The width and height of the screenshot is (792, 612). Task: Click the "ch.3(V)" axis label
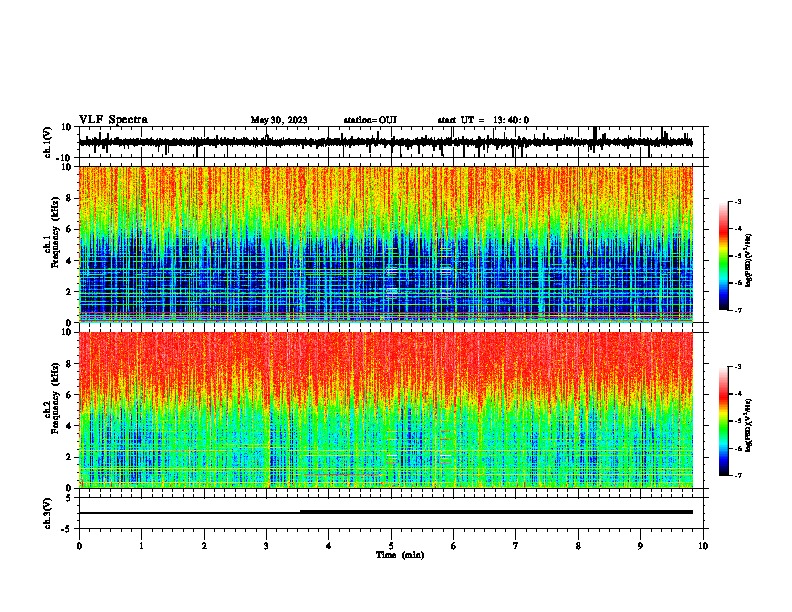[x=47, y=514]
